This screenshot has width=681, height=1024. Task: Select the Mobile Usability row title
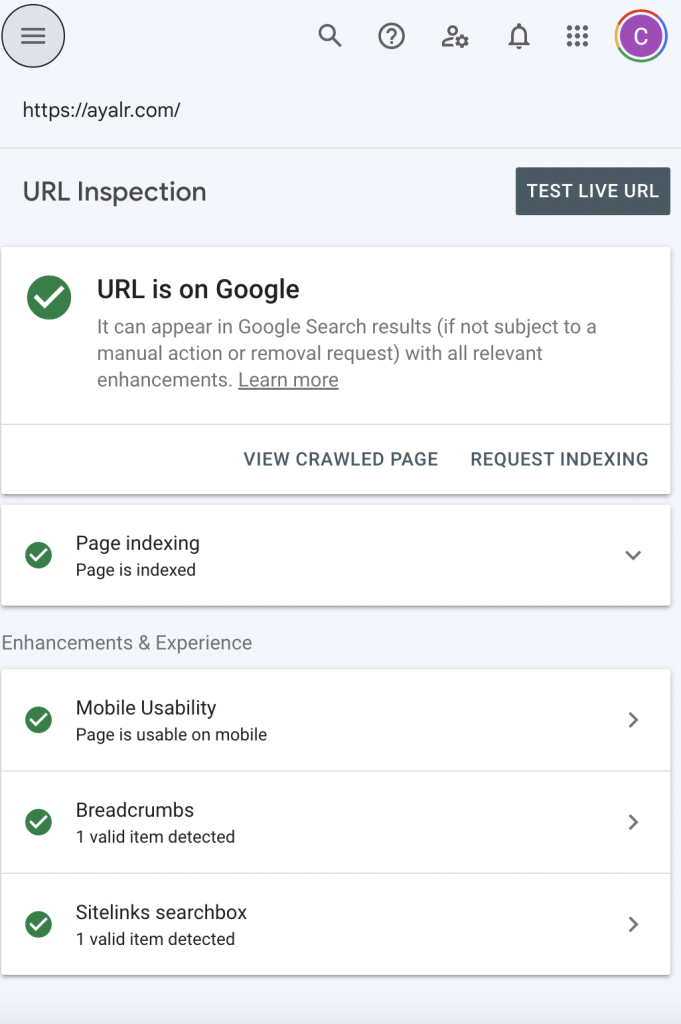click(146, 708)
